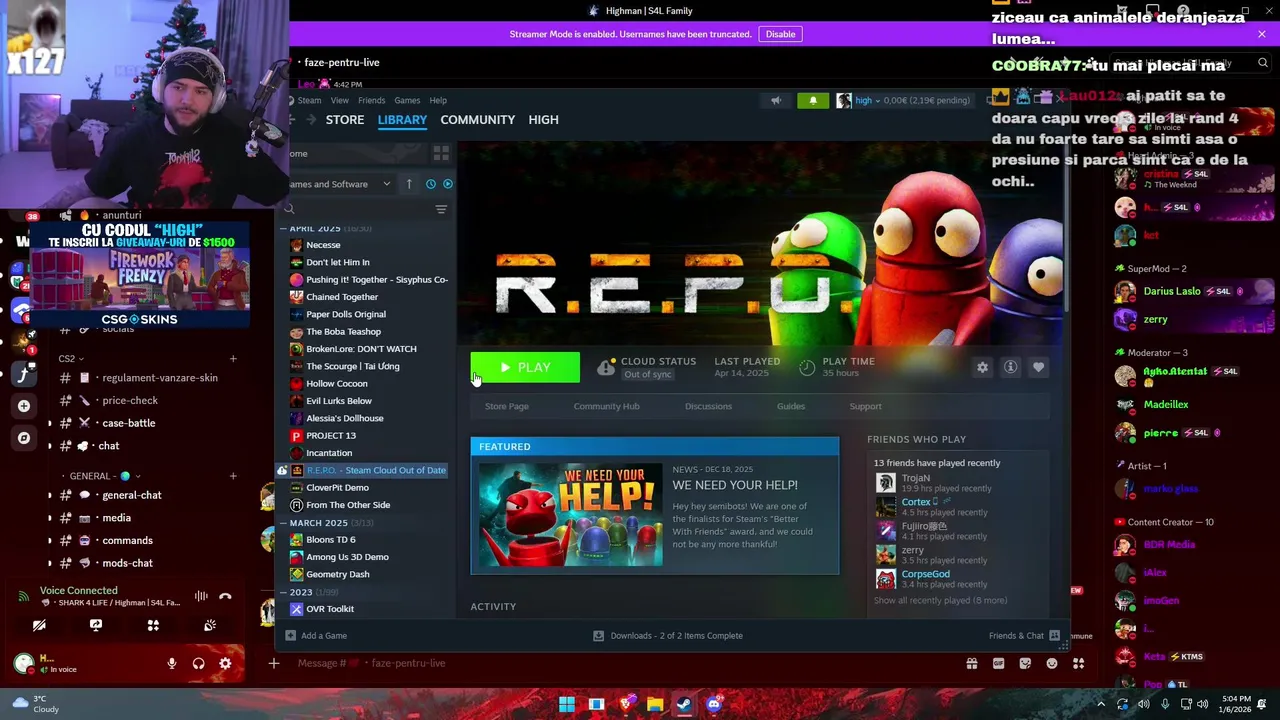Open We Need Your Help news thumbnail
This screenshot has height=720, width=1280.
[570, 515]
